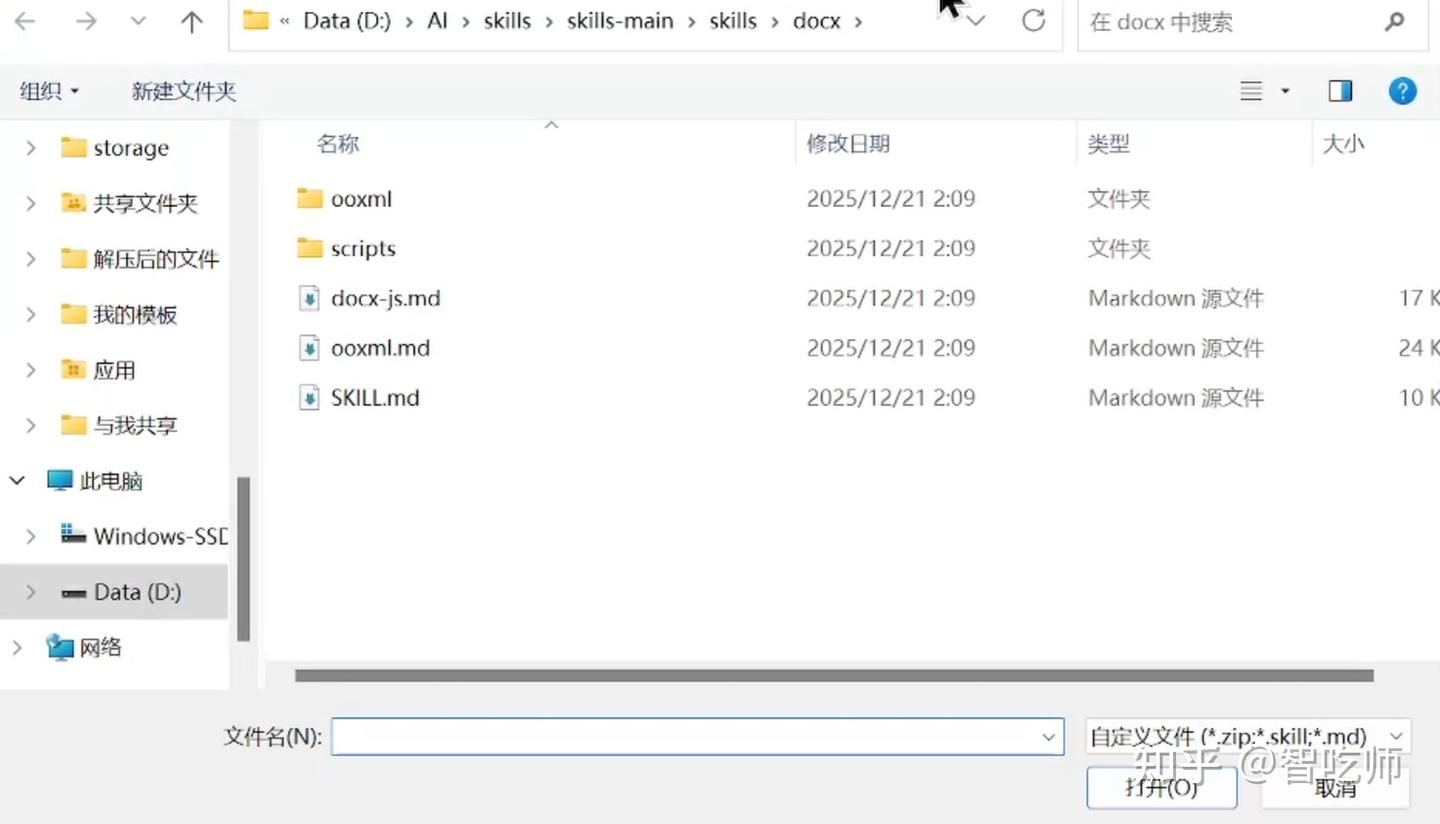Click the folder icon in address bar
1440x824 pixels.
click(x=256, y=20)
